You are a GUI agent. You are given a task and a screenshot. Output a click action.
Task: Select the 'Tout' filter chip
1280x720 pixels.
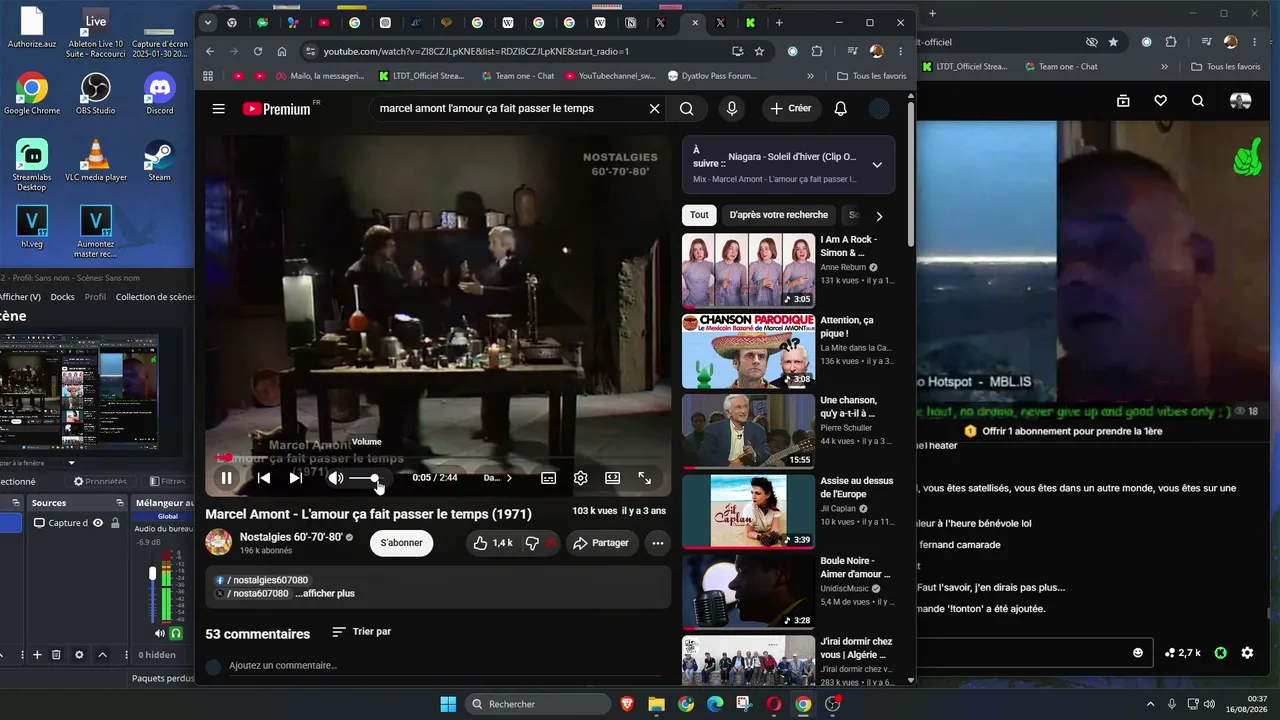(699, 215)
